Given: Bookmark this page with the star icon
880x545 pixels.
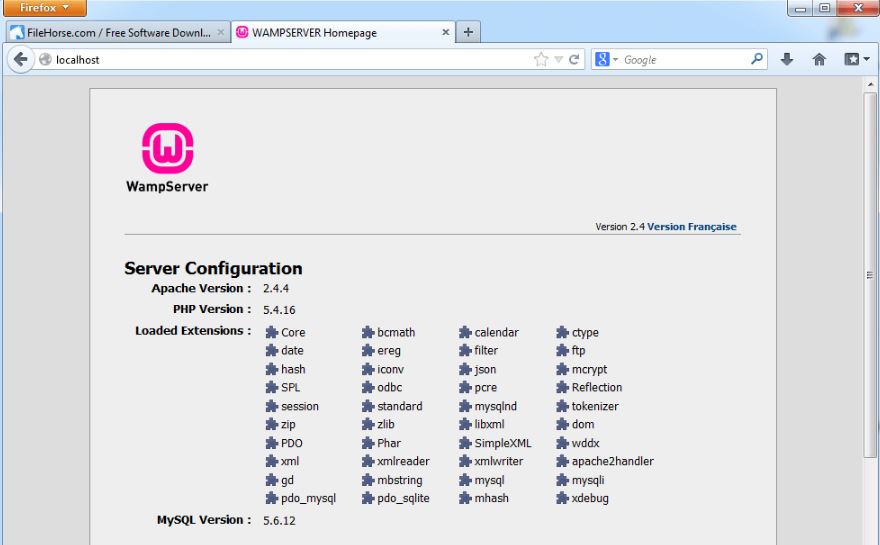Looking at the screenshot, I should coord(541,59).
